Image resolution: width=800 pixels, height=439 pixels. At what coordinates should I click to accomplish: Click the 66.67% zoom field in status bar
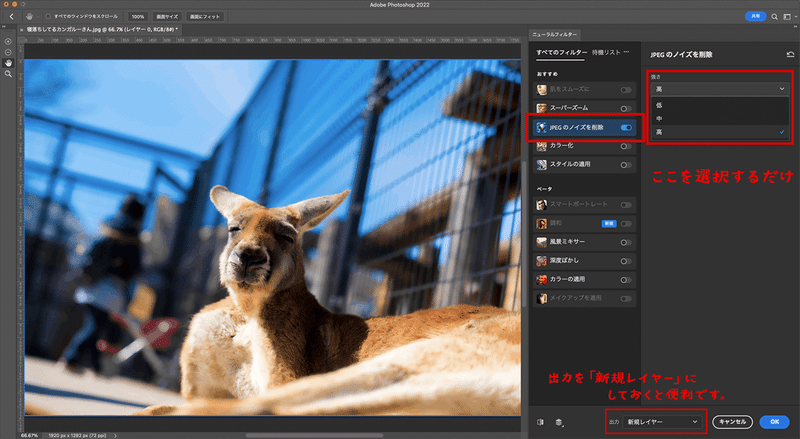click(x=29, y=435)
